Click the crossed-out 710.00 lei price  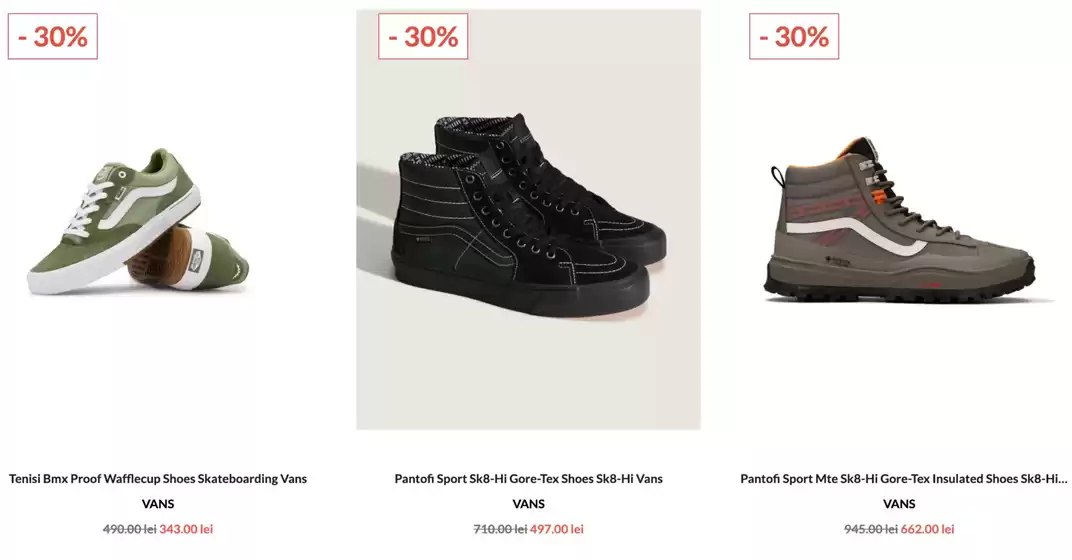[500, 529]
